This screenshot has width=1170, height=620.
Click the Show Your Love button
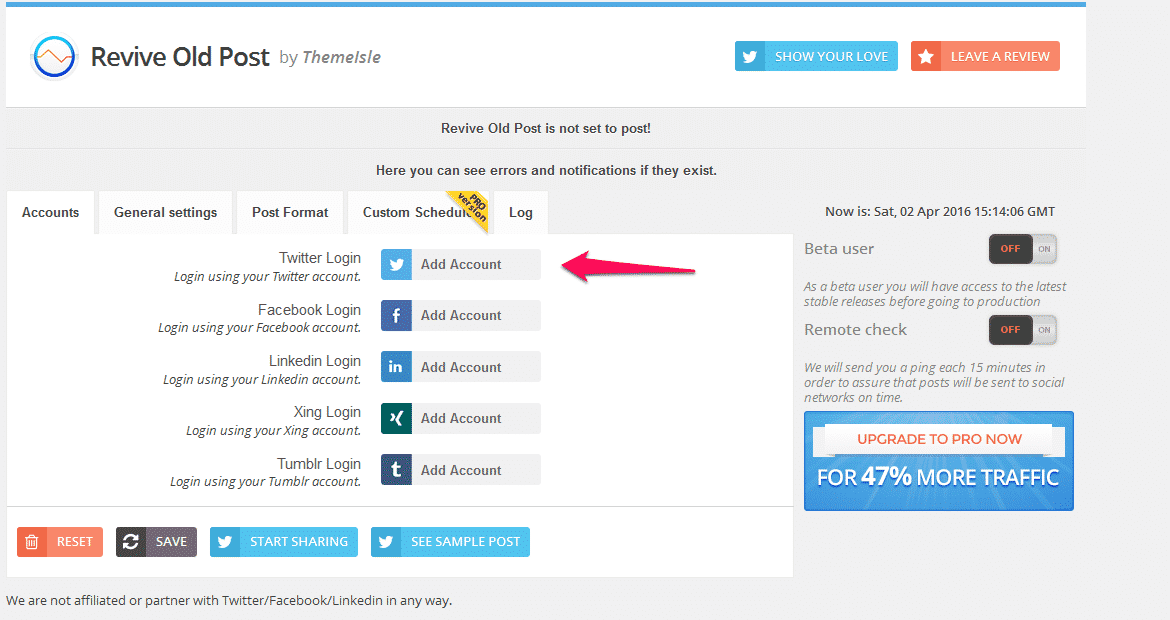click(816, 57)
